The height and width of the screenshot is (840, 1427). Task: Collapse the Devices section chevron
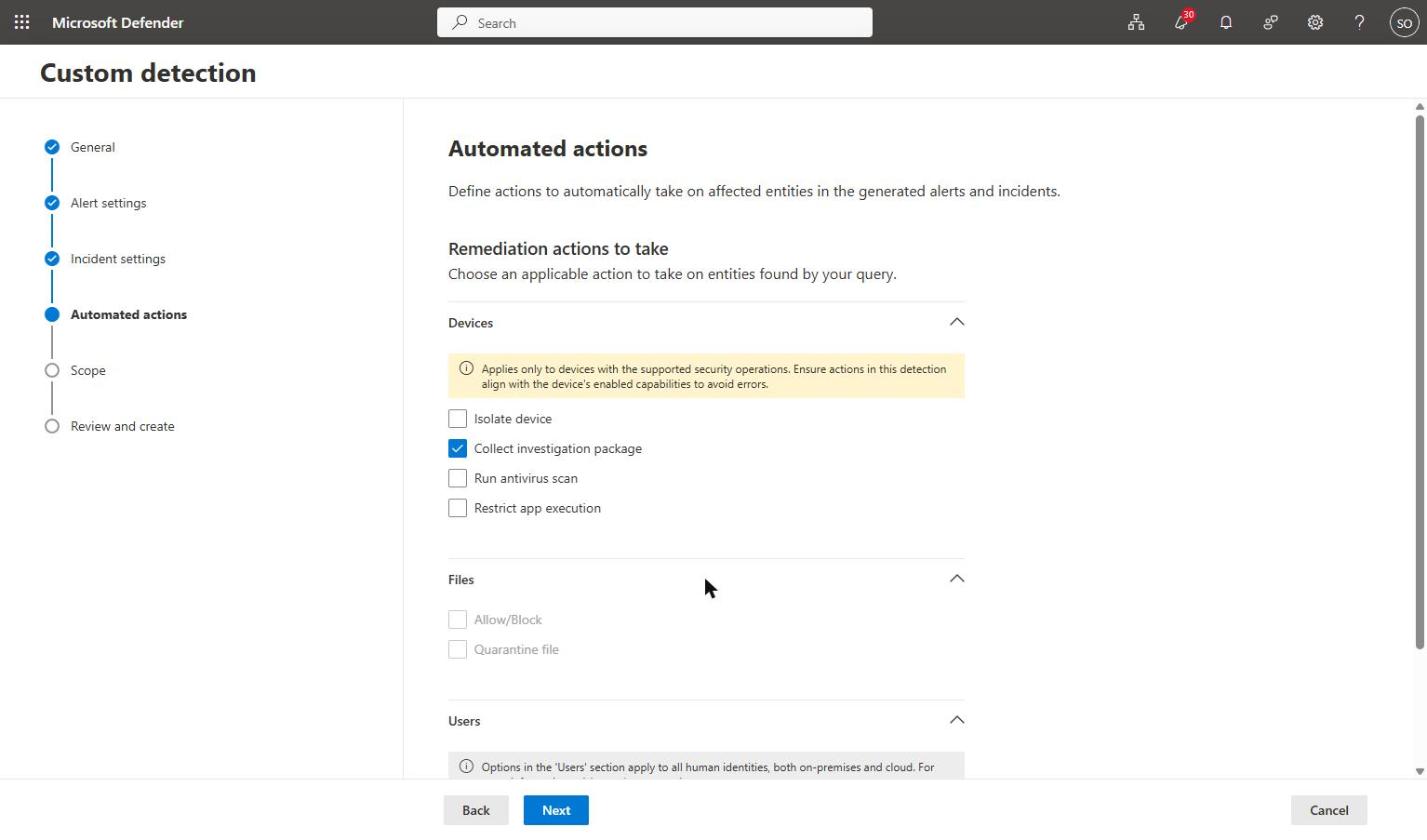point(956,322)
